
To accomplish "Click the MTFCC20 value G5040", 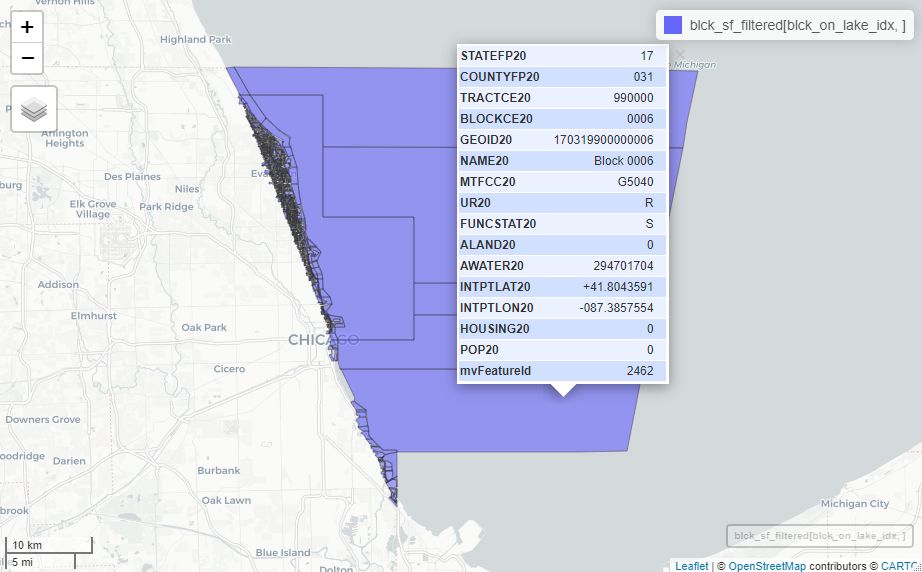I will click(x=635, y=182).
